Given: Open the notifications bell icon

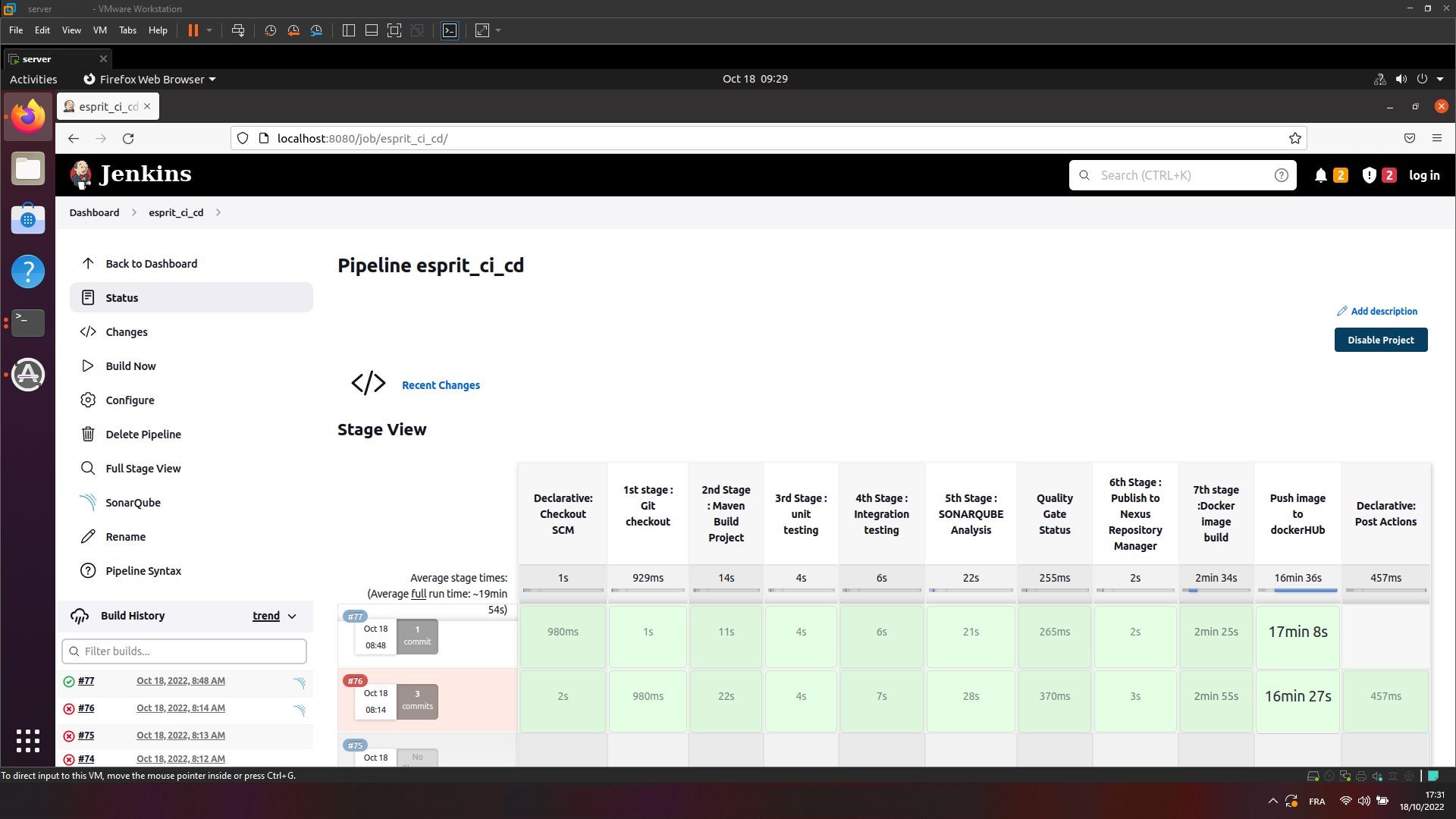Looking at the screenshot, I should [x=1320, y=175].
